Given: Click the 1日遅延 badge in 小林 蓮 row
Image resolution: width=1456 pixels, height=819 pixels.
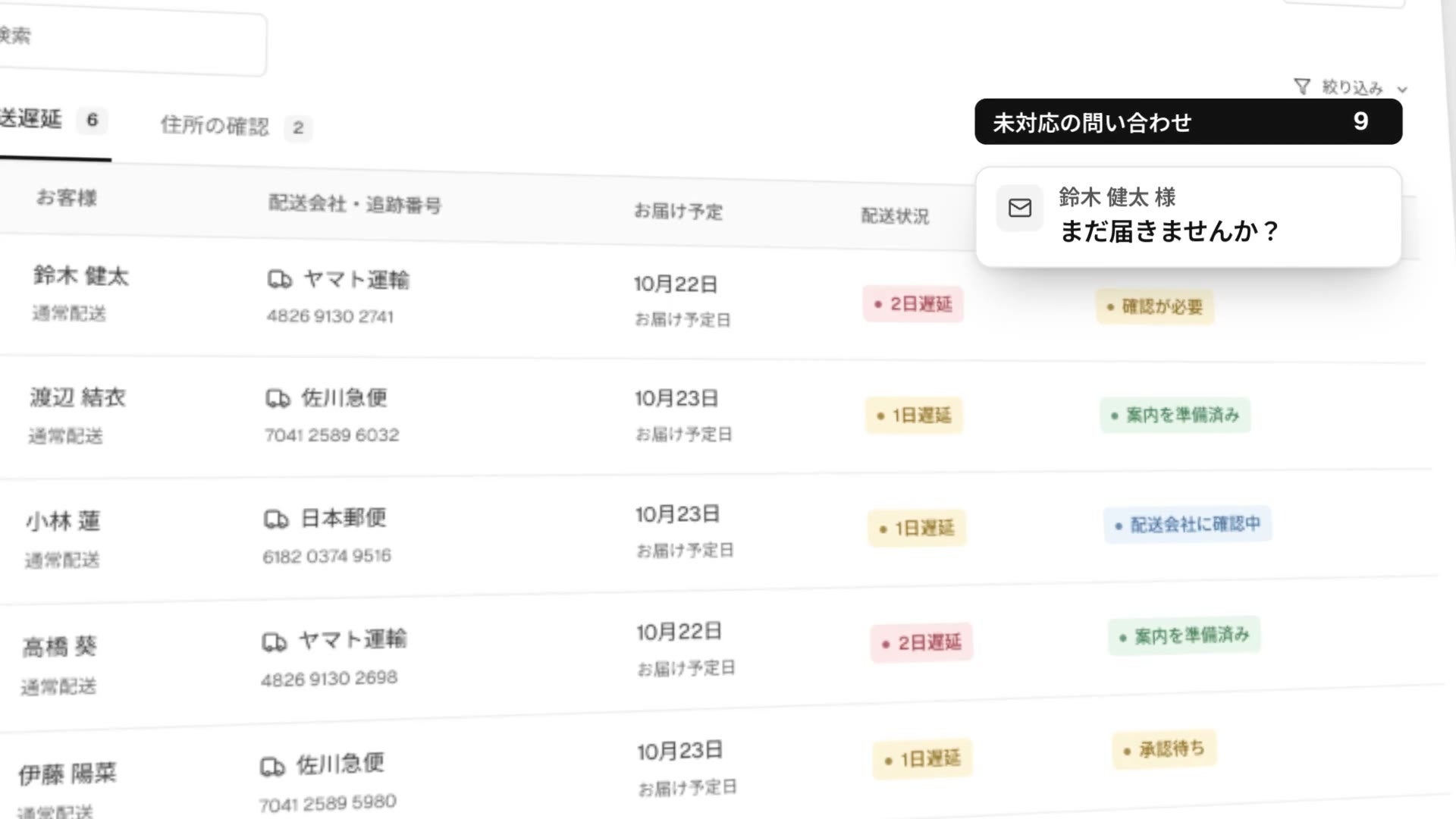Looking at the screenshot, I should tap(917, 528).
